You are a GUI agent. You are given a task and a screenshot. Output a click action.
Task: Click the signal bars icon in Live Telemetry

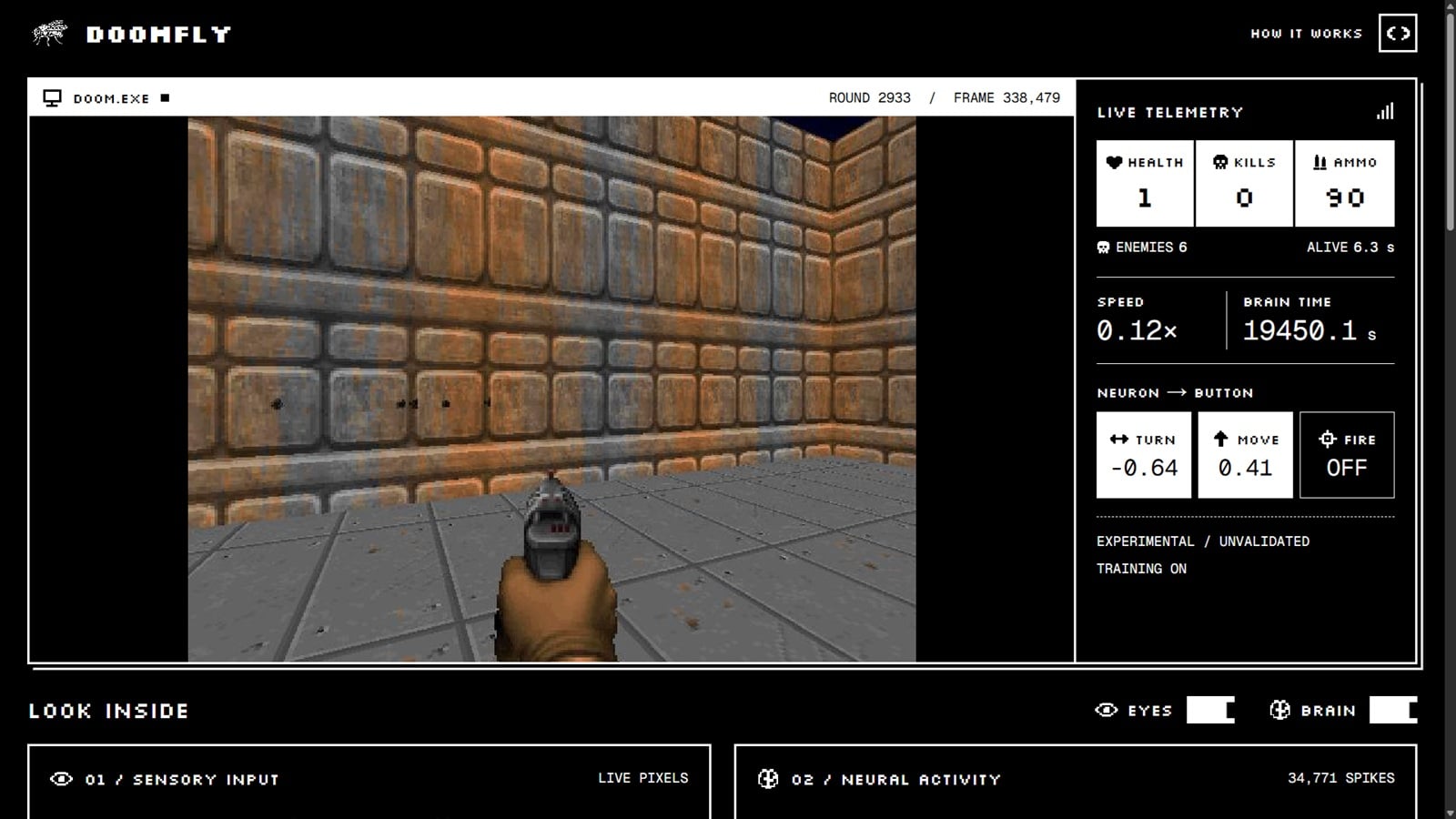(x=1385, y=111)
